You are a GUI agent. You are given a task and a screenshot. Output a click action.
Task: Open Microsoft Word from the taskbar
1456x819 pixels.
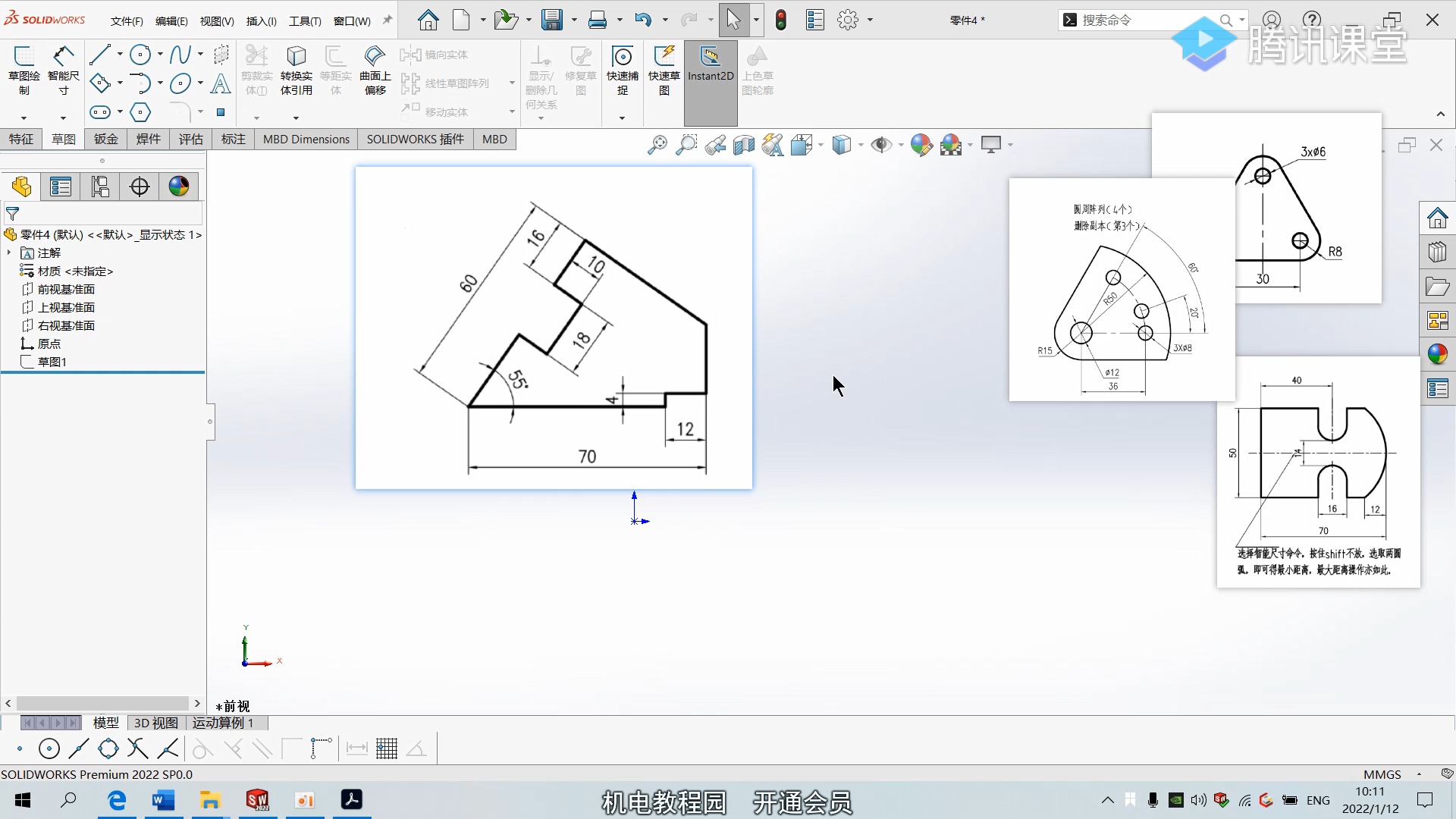[163, 800]
